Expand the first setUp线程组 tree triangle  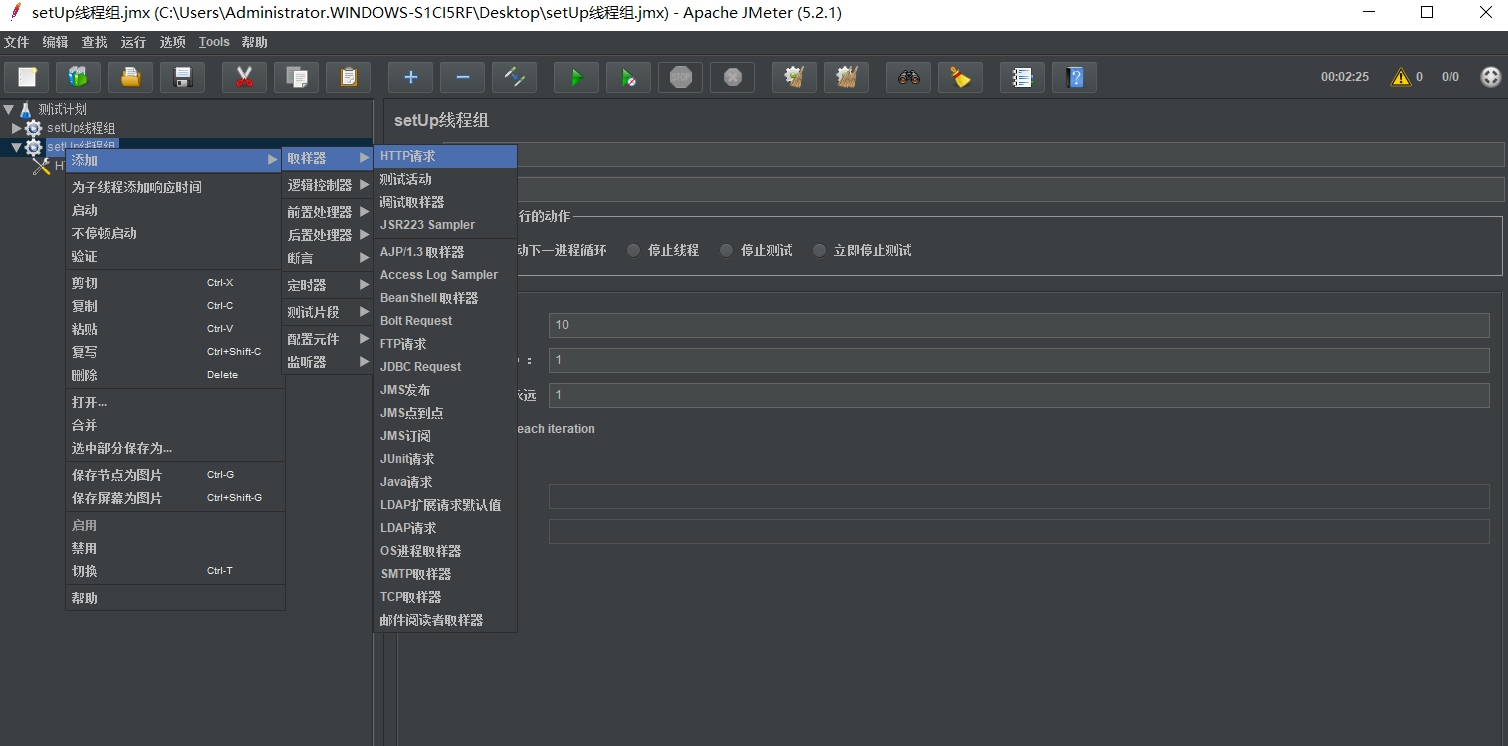click(x=16, y=128)
